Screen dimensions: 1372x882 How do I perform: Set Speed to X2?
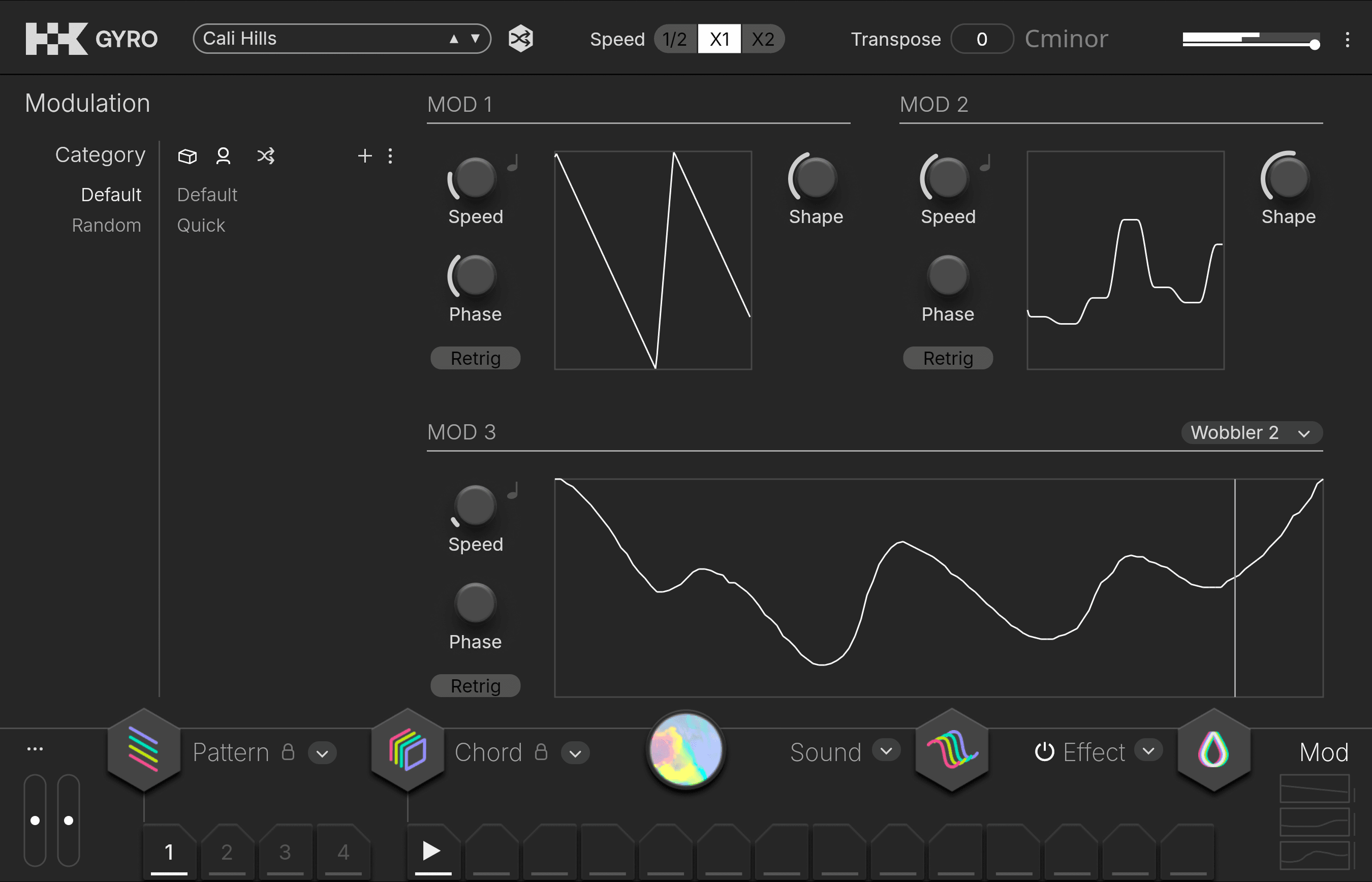click(x=763, y=39)
